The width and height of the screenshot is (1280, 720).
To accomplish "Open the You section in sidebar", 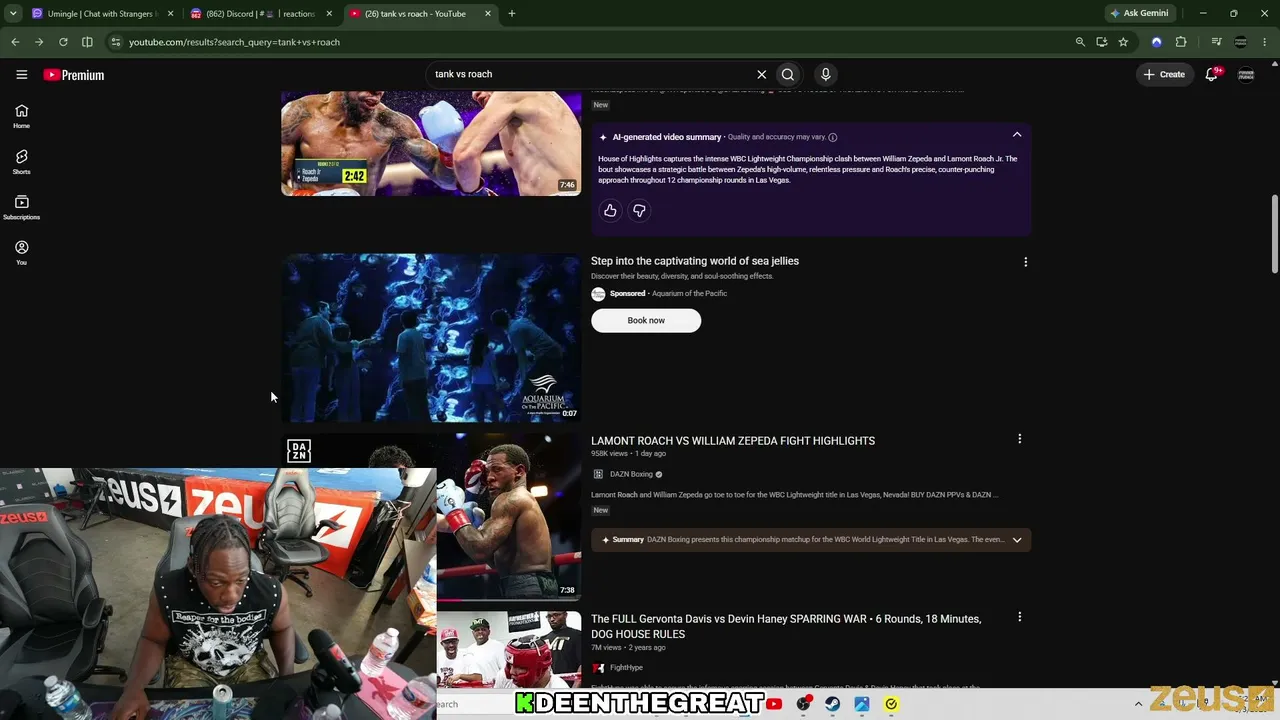I will pyautogui.click(x=21, y=253).
